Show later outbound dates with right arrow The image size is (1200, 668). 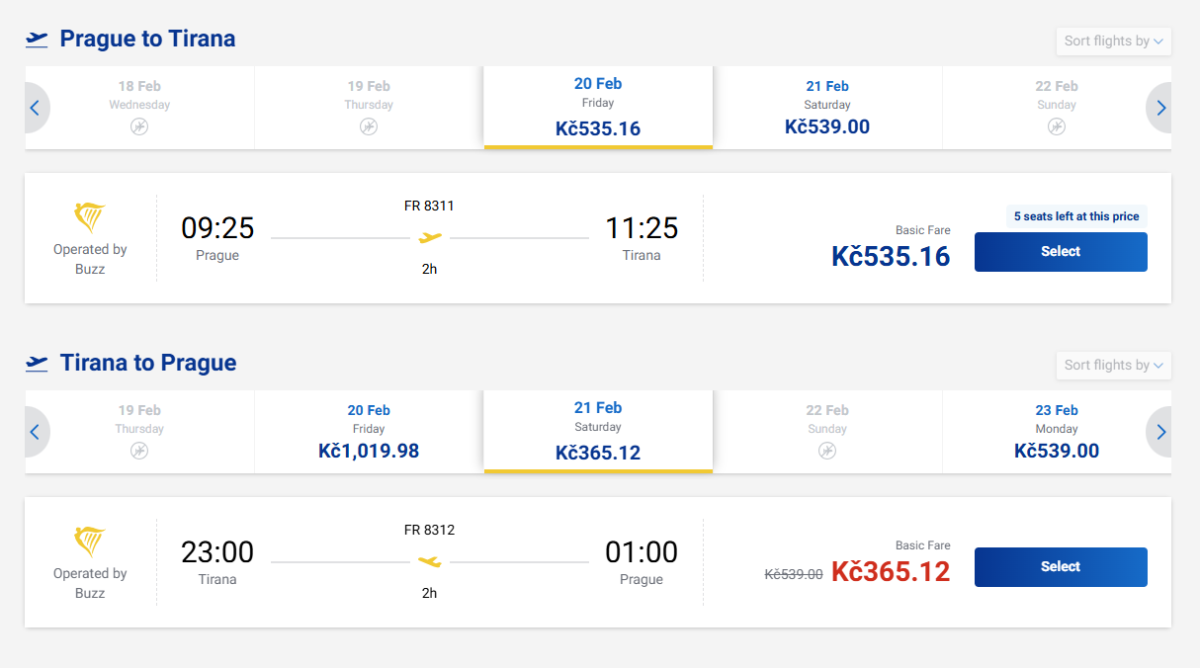[x=1161, y=108]
